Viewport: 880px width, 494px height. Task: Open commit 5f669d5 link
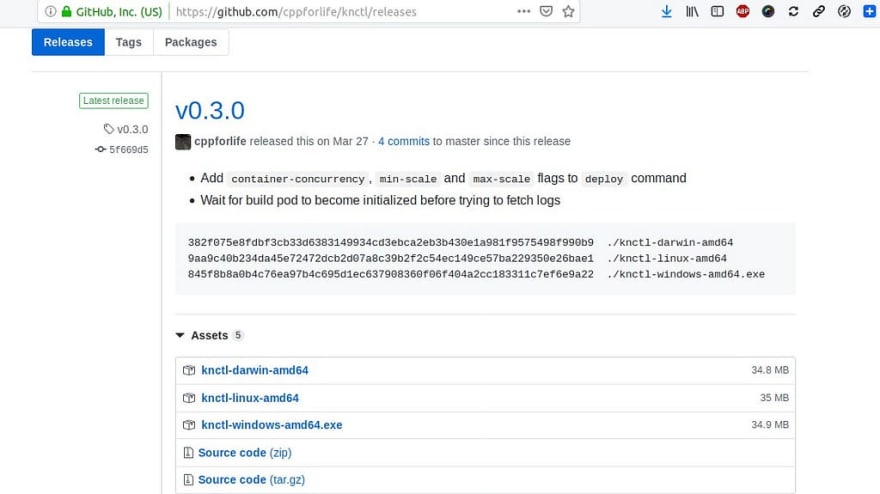click(129, 149)
